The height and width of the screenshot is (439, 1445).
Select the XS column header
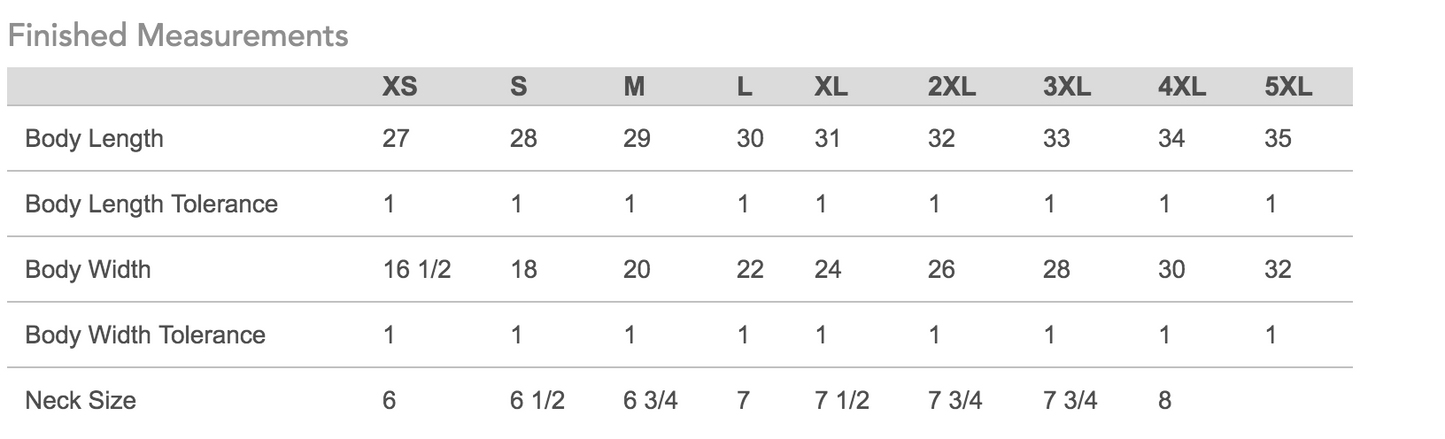tap(399, 87)
